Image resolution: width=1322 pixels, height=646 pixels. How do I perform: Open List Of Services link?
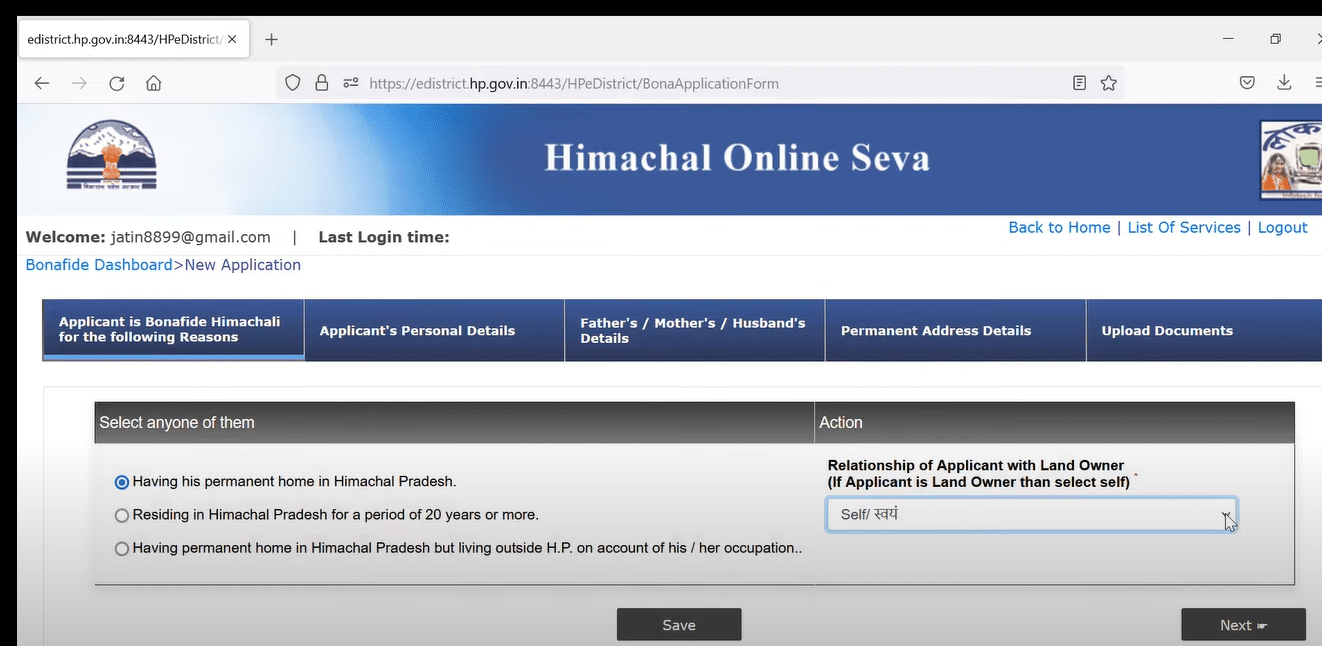1184,227
